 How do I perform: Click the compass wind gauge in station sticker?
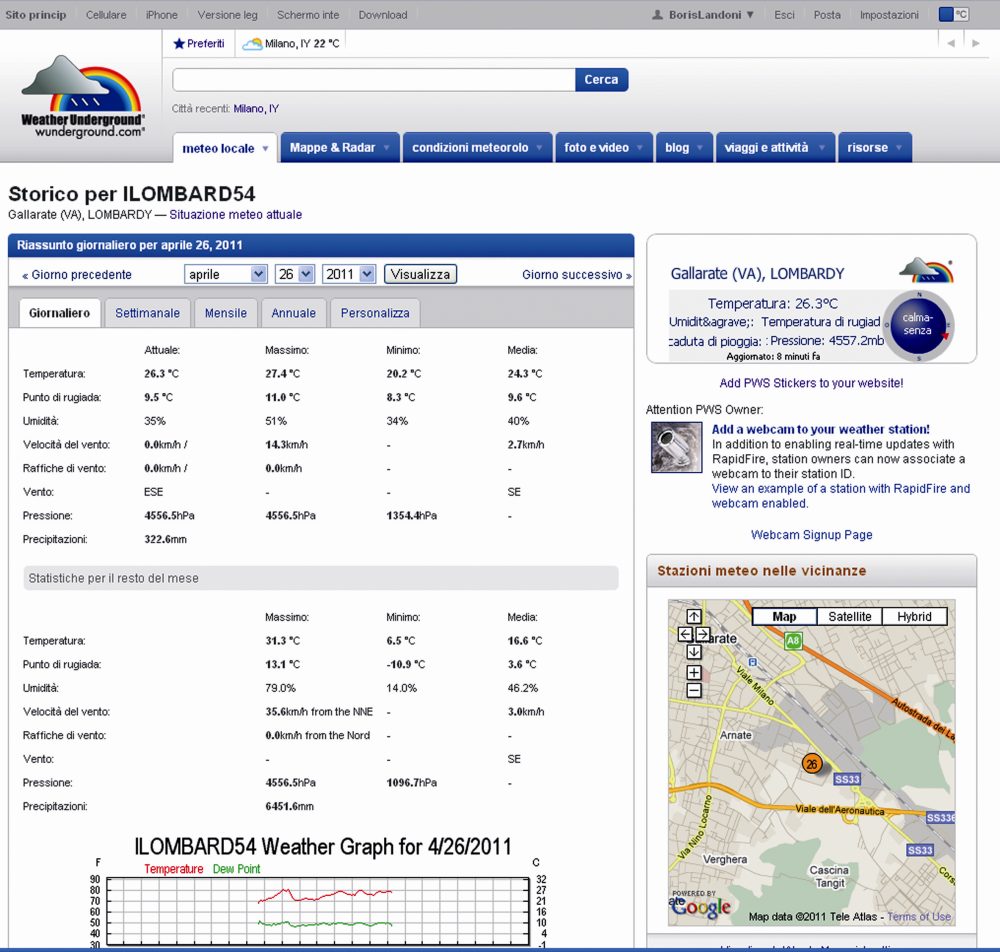[x=917, y=324]
